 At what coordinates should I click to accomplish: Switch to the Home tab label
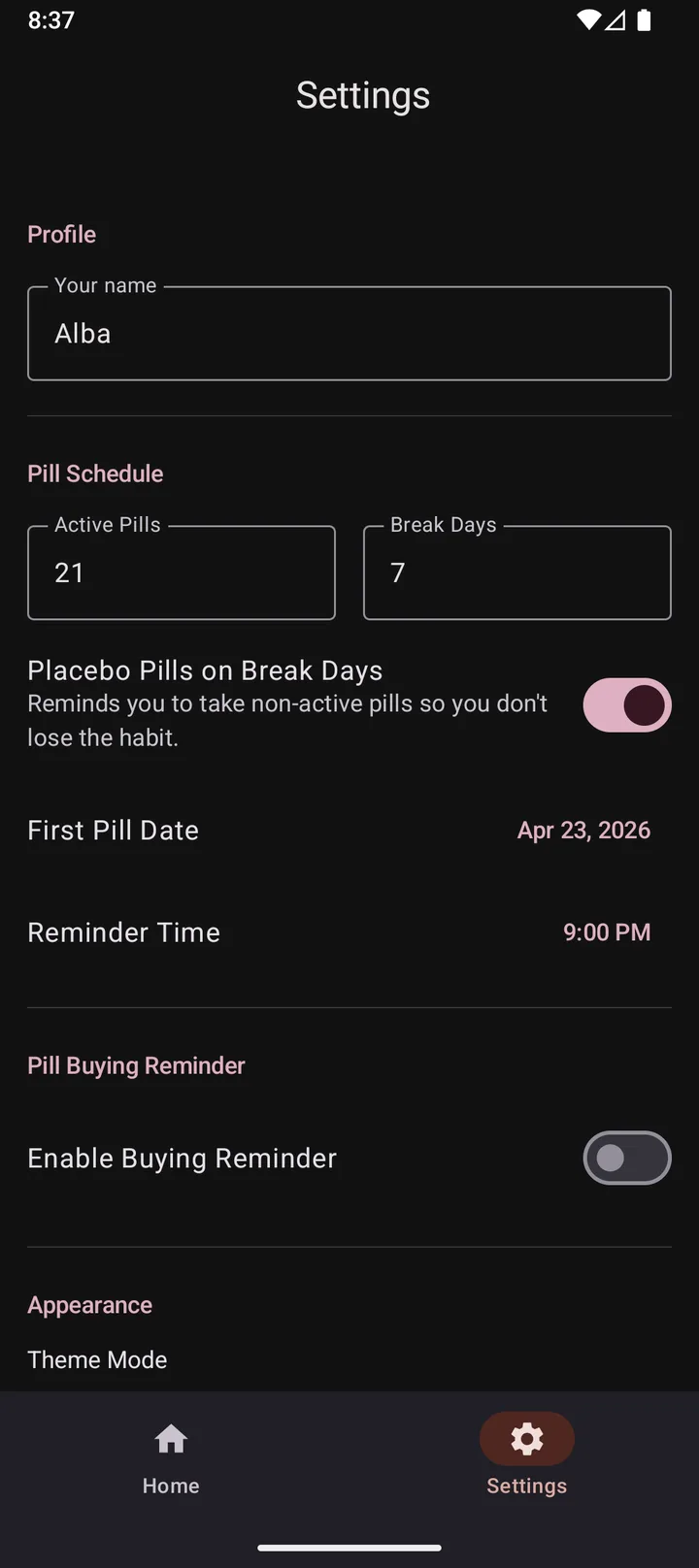(171, 1486)
